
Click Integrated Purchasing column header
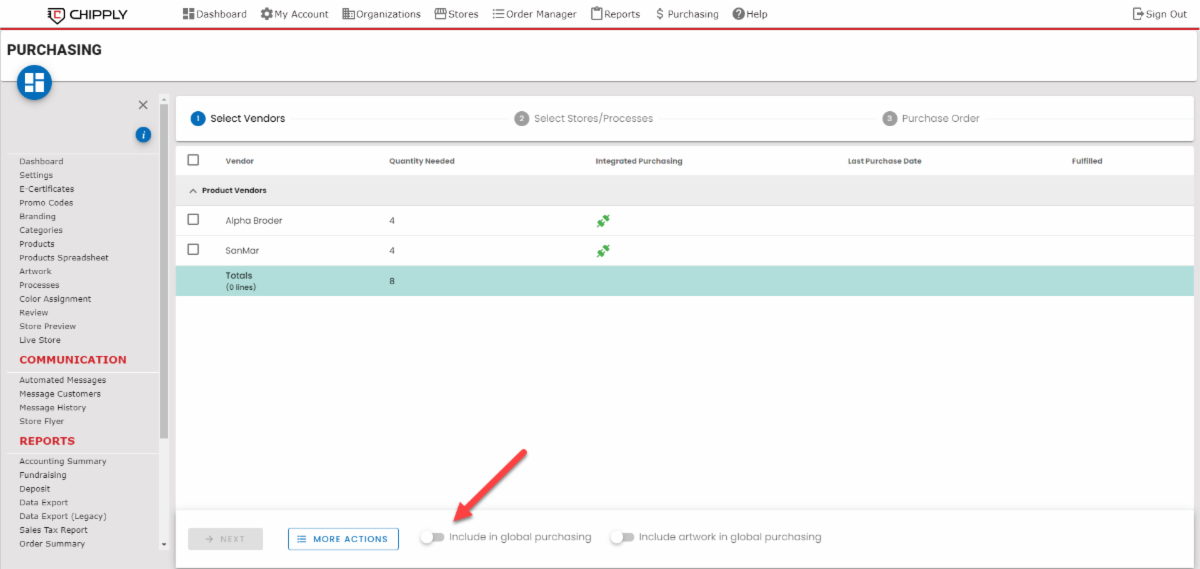click(639, 161)
